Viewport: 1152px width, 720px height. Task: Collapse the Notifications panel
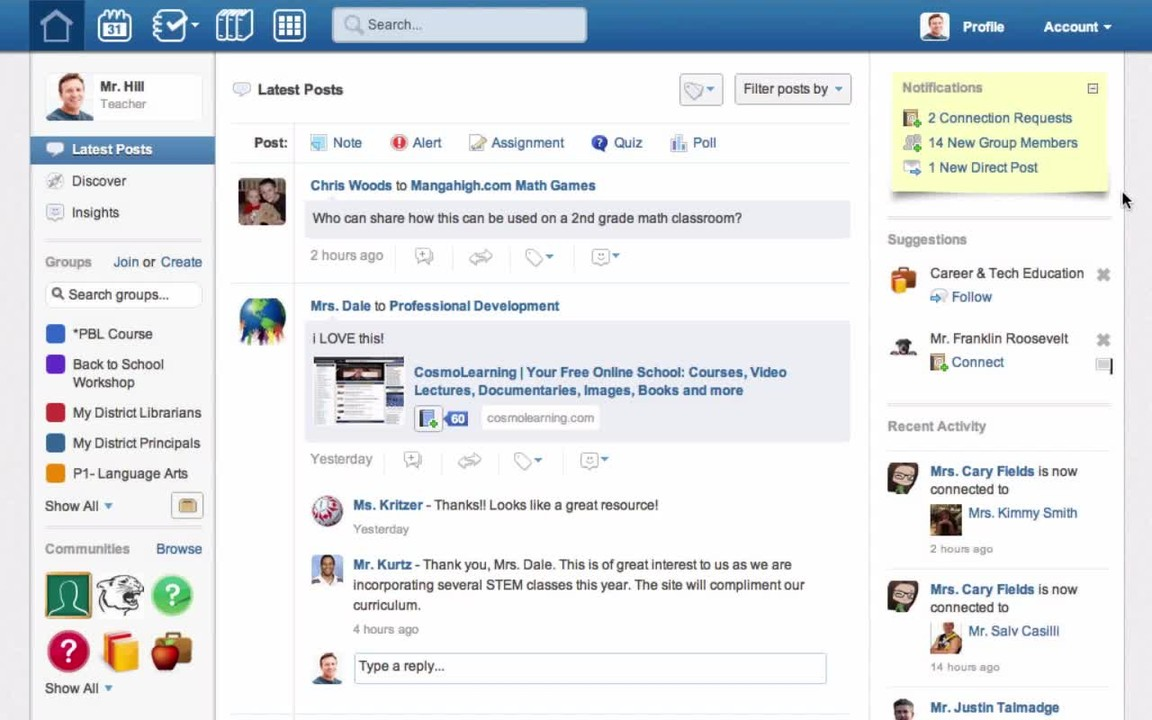point(1092,88)
